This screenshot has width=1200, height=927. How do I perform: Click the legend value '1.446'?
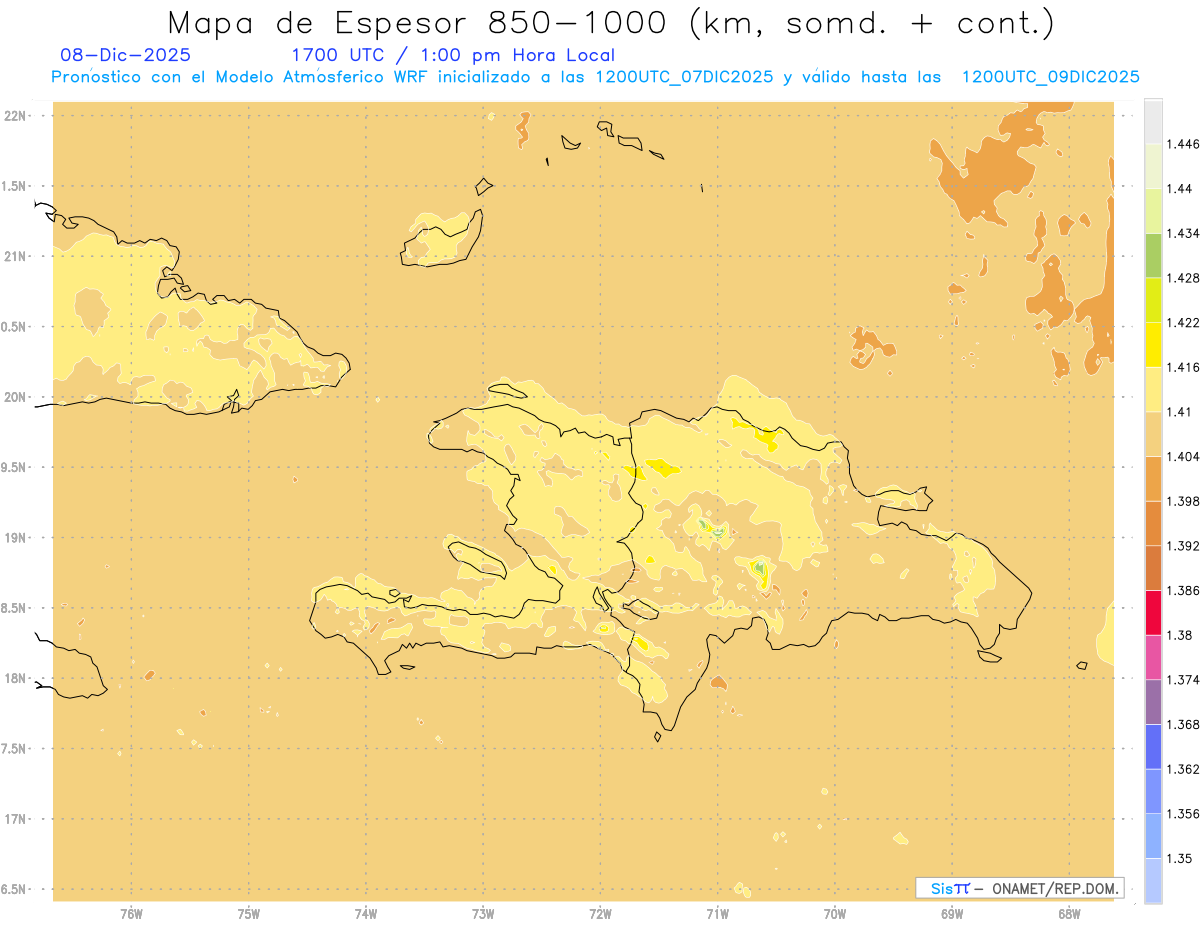tap(1183, 144)
